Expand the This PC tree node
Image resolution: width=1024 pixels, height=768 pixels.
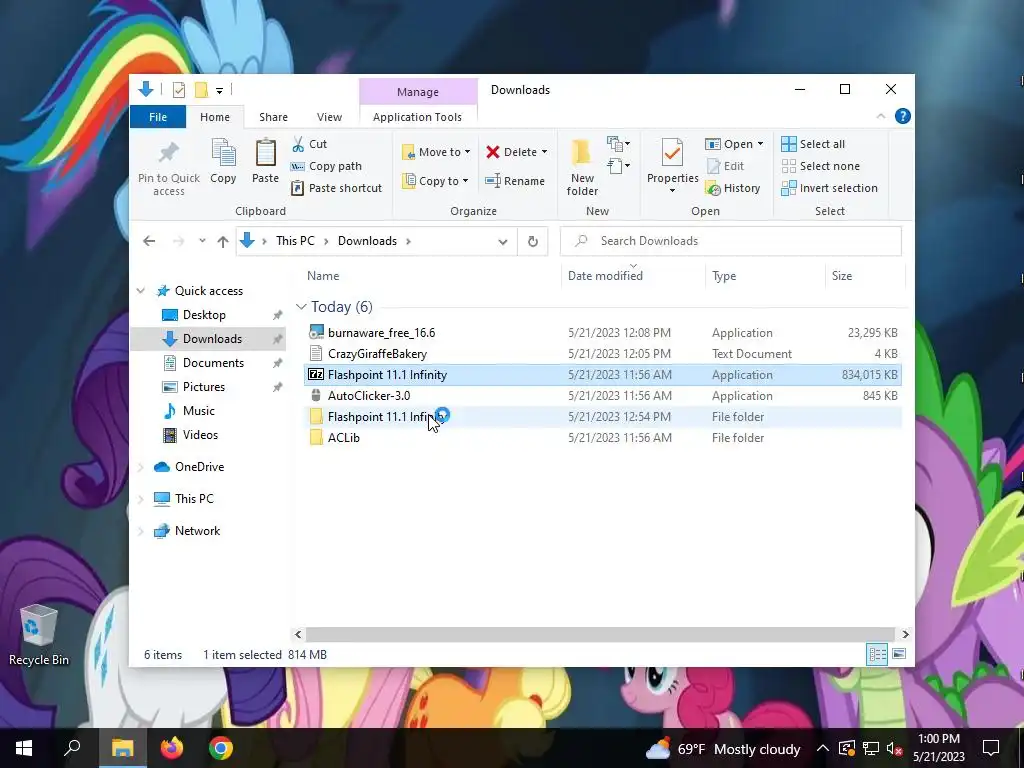coord(141,499)
